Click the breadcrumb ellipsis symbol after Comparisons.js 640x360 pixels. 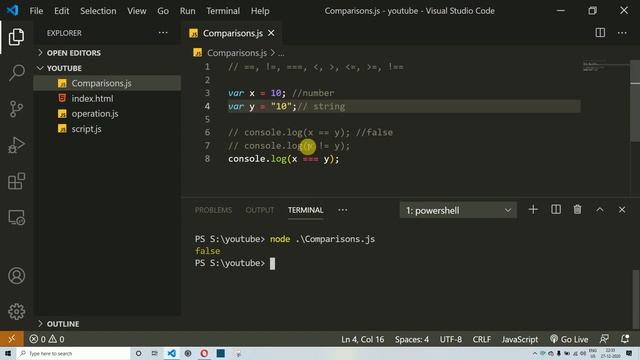click(x=281, y=53)
